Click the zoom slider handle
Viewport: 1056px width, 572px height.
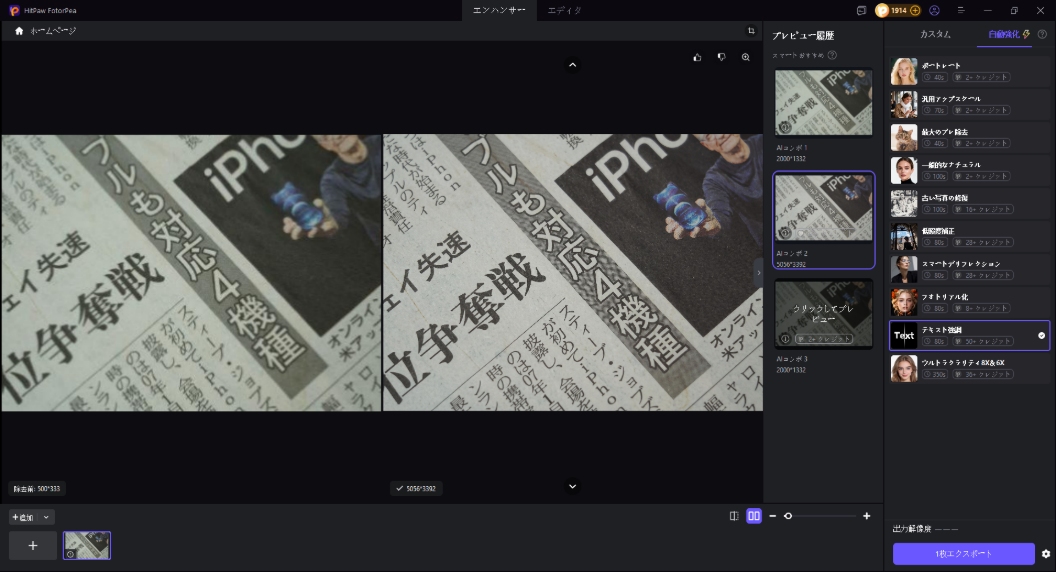788,516
